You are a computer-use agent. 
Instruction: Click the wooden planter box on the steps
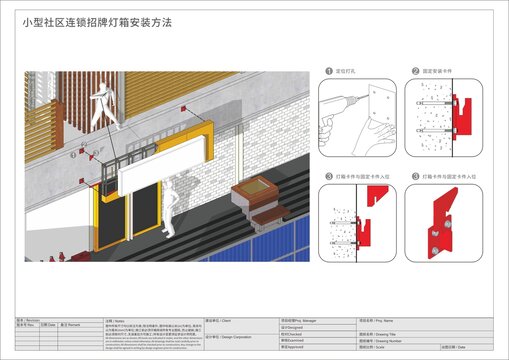[255, 192]
